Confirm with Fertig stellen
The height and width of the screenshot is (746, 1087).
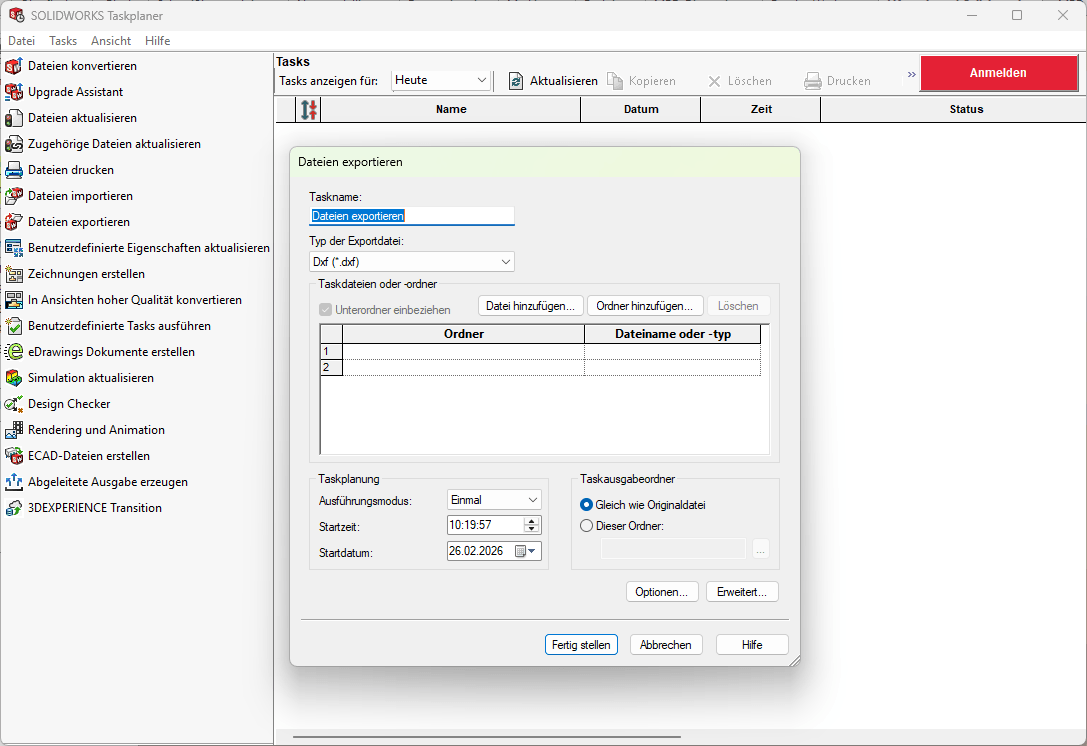click(x=581, y=644)
